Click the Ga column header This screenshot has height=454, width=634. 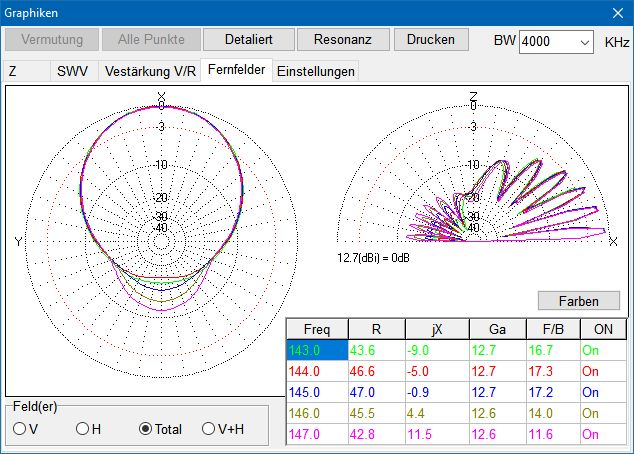point(497,329)
